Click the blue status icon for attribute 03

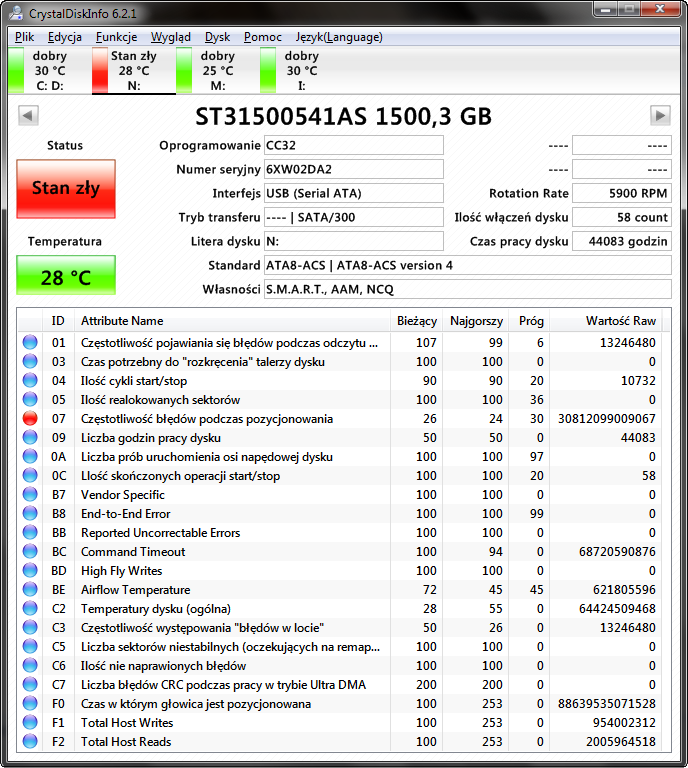30,361
